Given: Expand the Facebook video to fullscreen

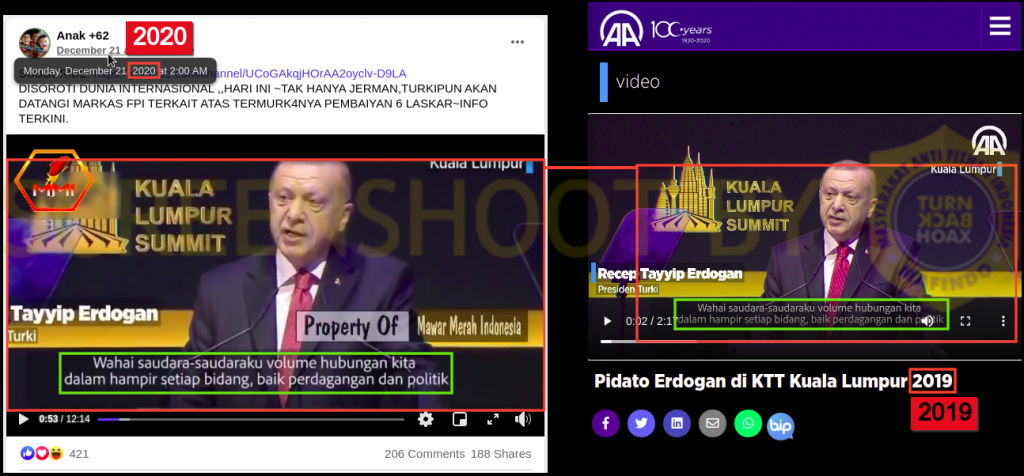Looking at the screenshot, I should coord(493,419).
